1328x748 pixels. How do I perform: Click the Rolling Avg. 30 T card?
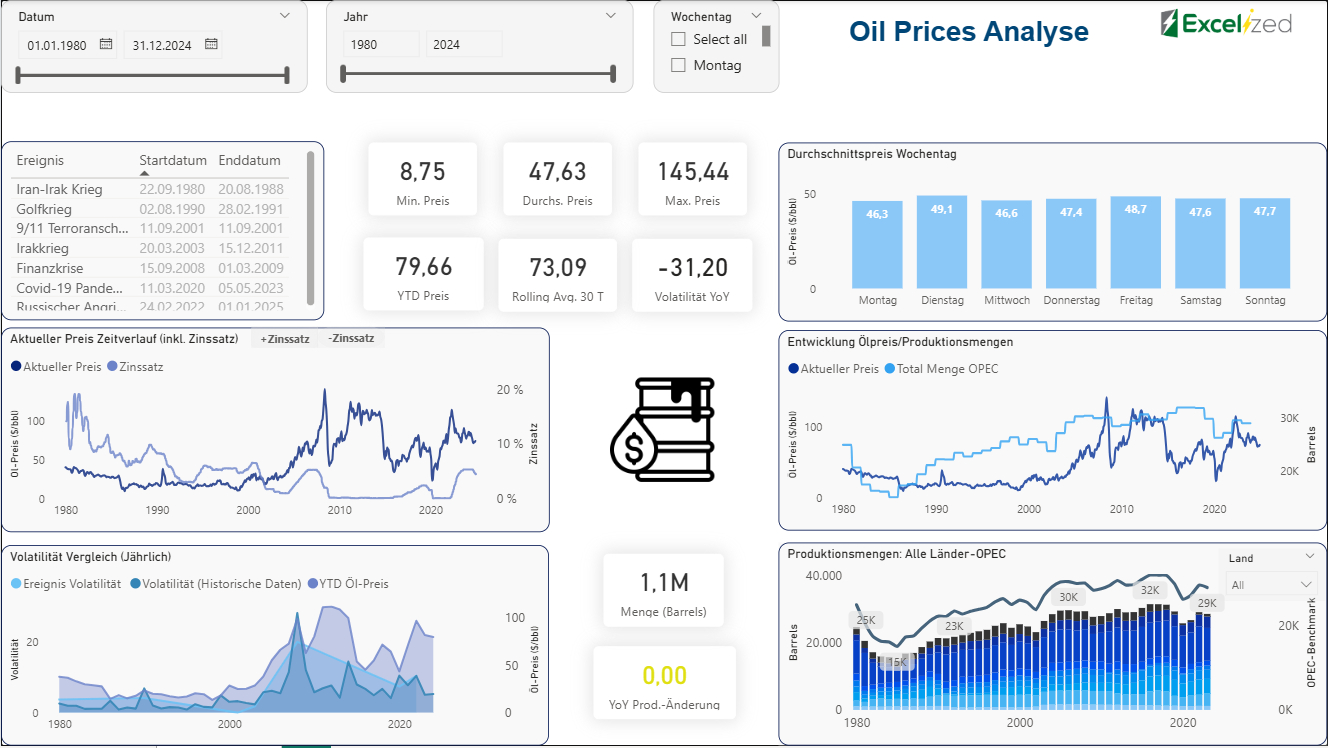point(557,274)
